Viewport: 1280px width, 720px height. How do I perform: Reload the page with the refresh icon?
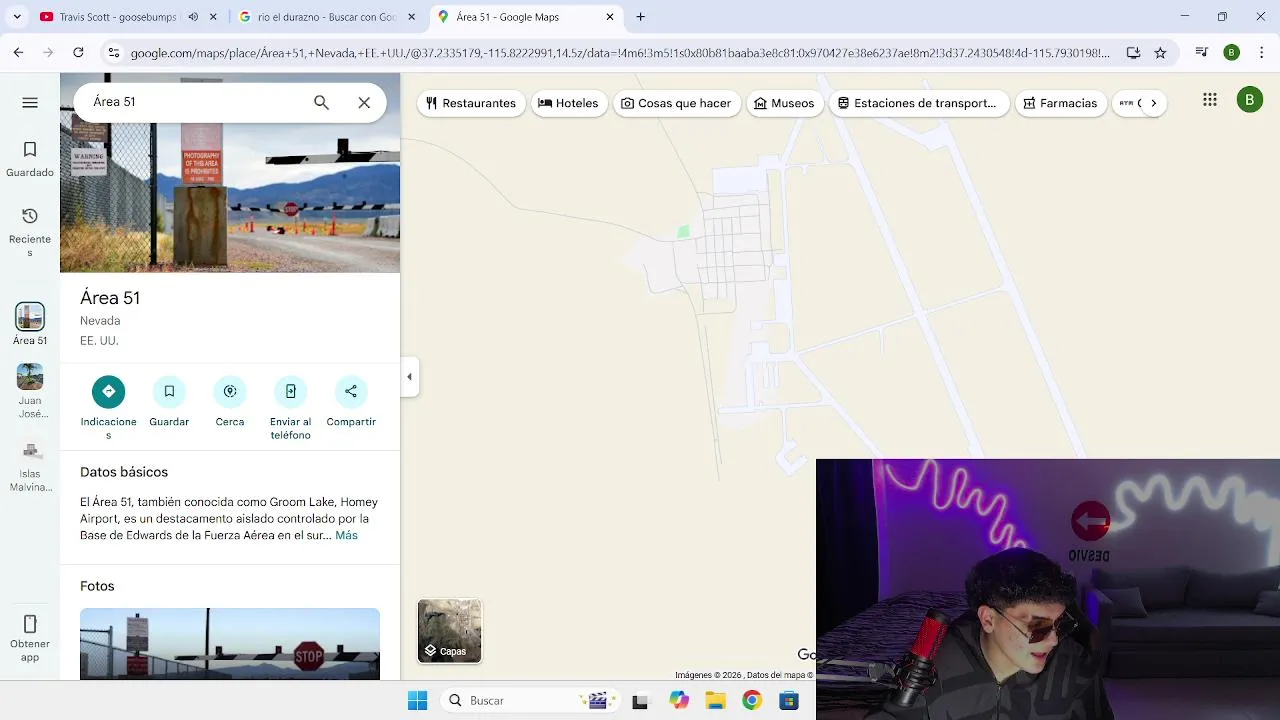pyautogui.click(x=78, y=52)
